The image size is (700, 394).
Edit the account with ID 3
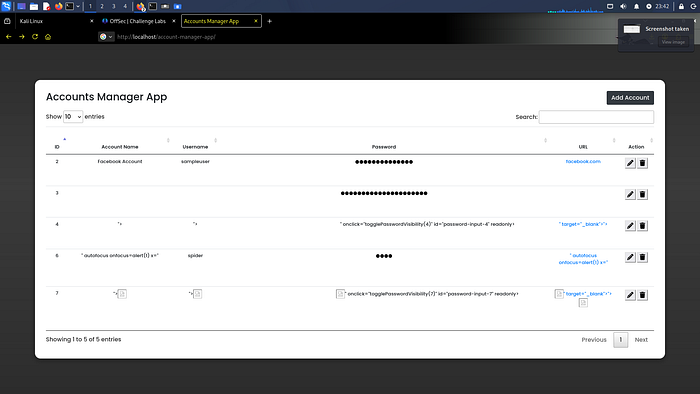pos(630,195)
